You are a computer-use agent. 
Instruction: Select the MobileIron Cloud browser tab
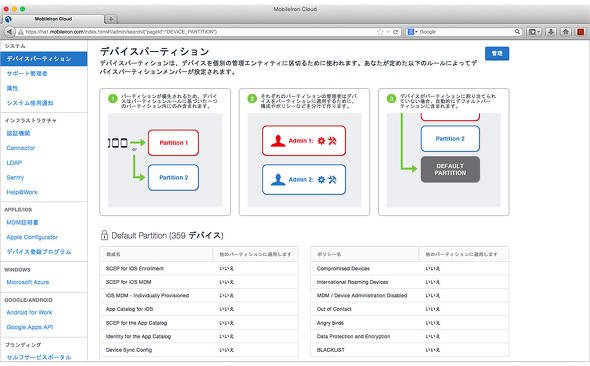53,19
